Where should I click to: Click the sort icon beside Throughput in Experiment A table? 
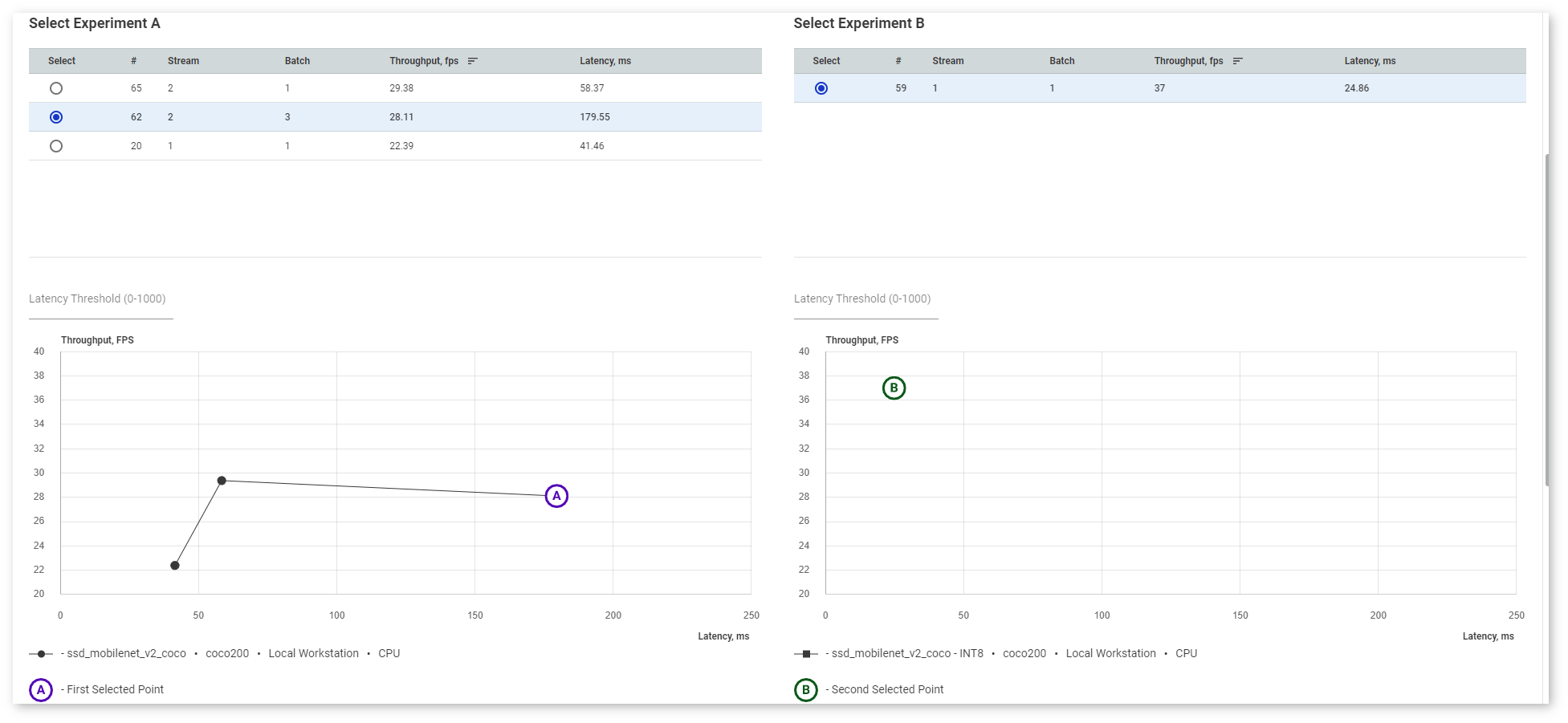(x=473, y=60)
